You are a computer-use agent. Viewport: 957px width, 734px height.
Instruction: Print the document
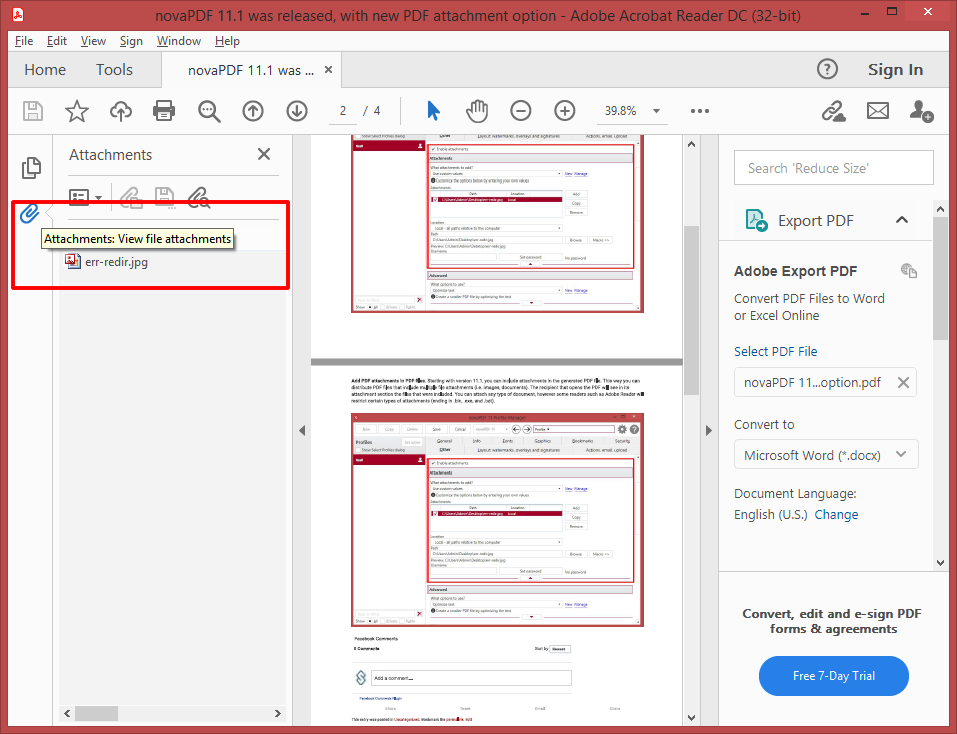(x=164, y=111)
